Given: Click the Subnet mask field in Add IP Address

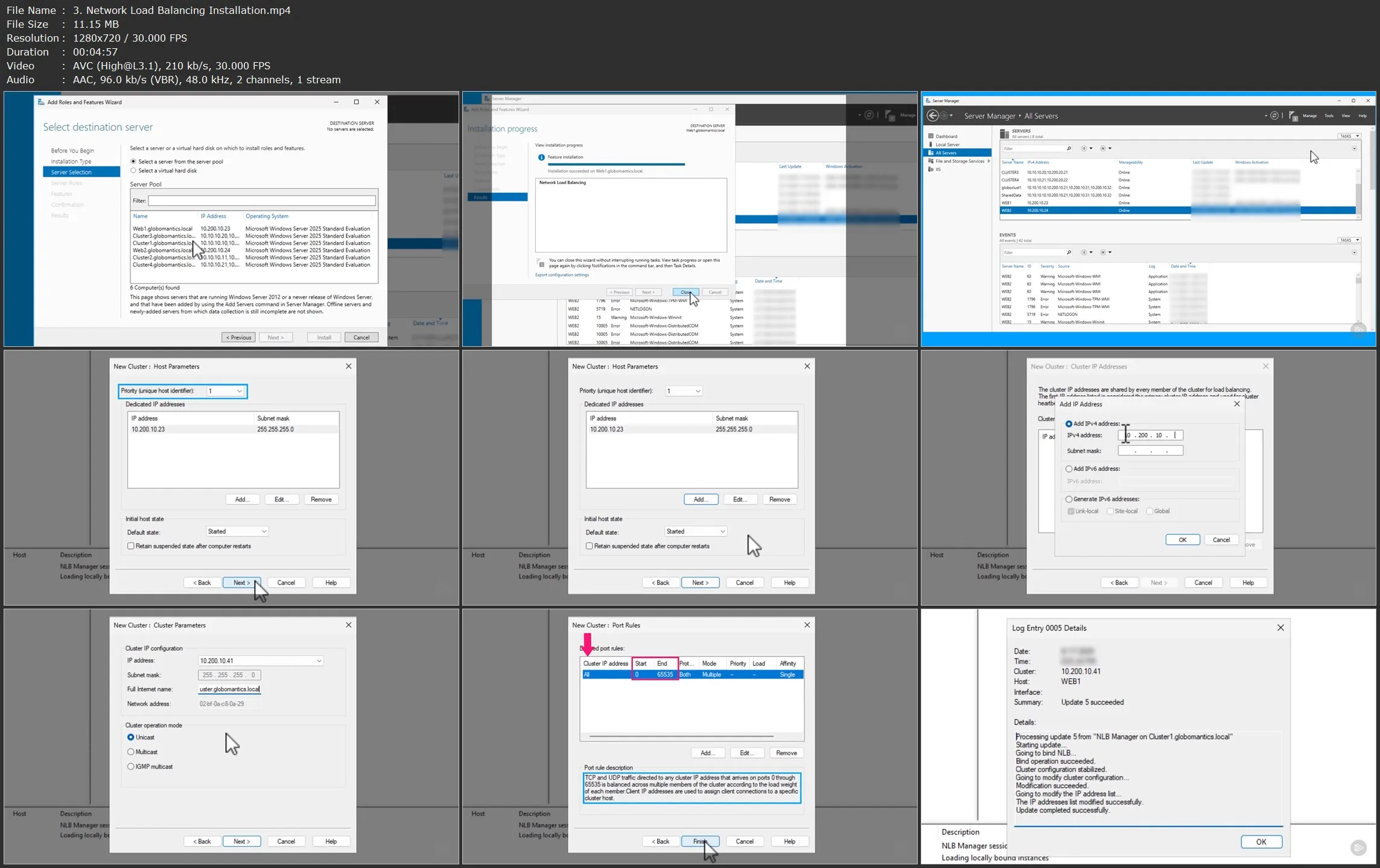Looking at the screenshot, I should [x=1150, y=451].
